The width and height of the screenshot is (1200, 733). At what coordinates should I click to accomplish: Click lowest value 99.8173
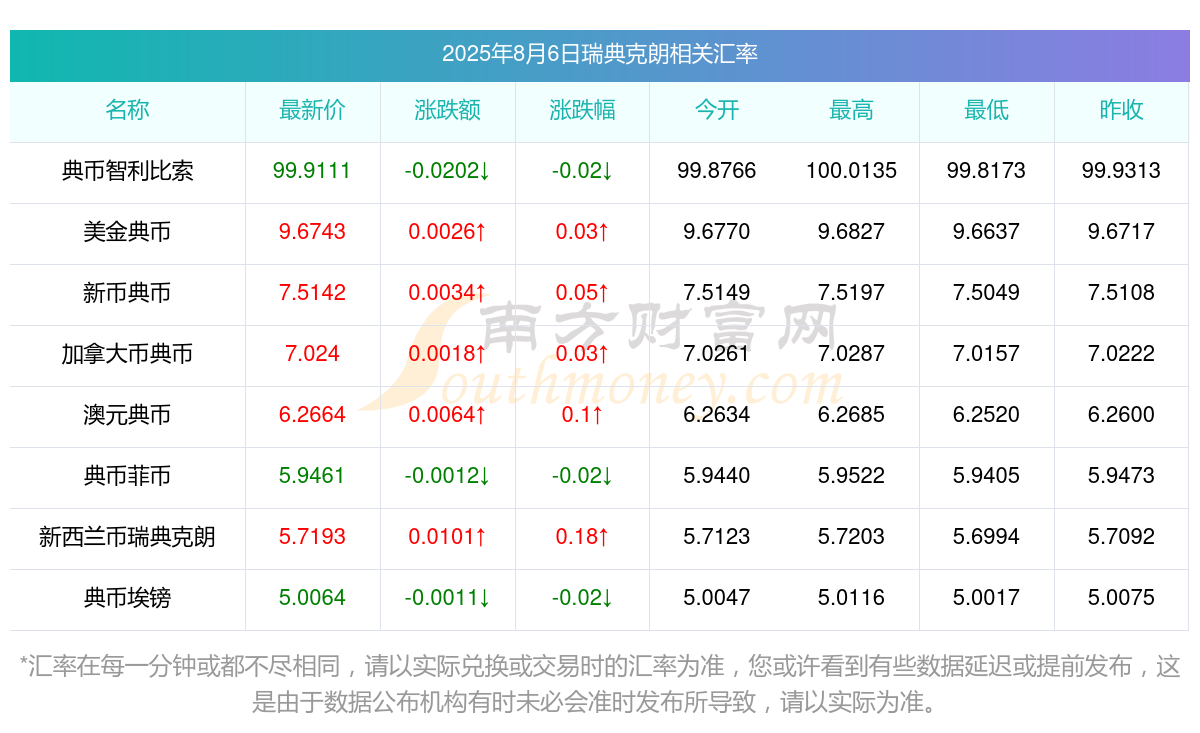pos(986,171)
